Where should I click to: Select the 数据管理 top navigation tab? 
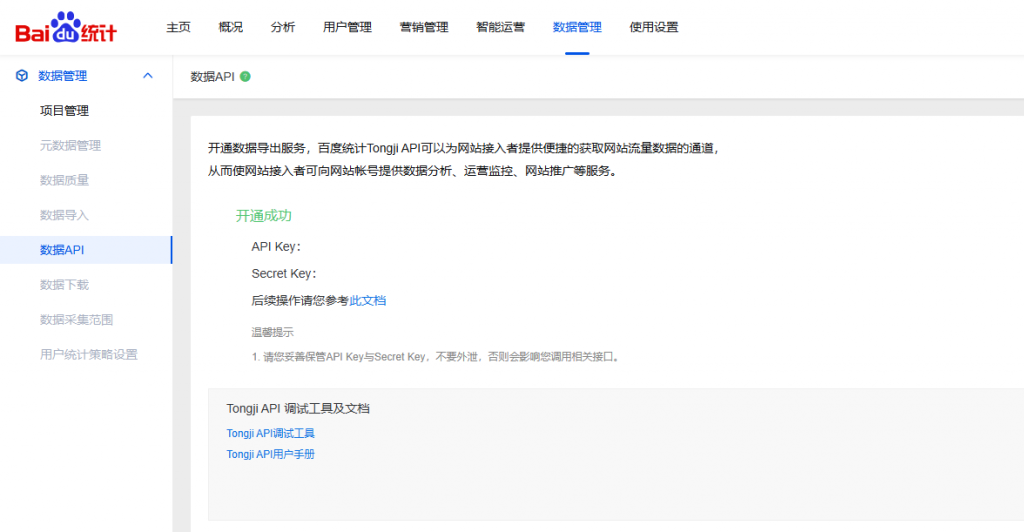tap(577, 27)
